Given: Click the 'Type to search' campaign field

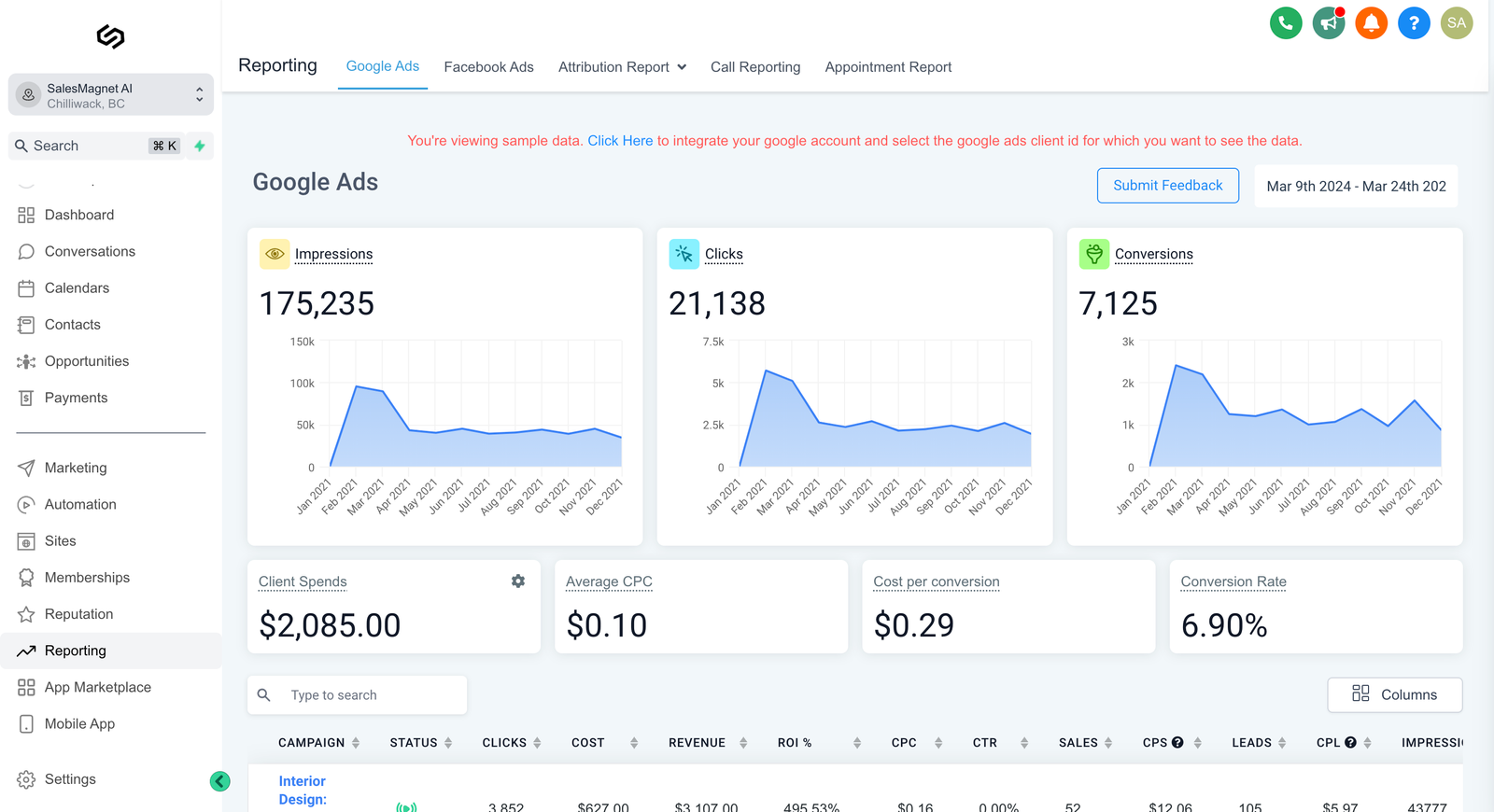Looking at the screenshot, I should click(370, 695).
